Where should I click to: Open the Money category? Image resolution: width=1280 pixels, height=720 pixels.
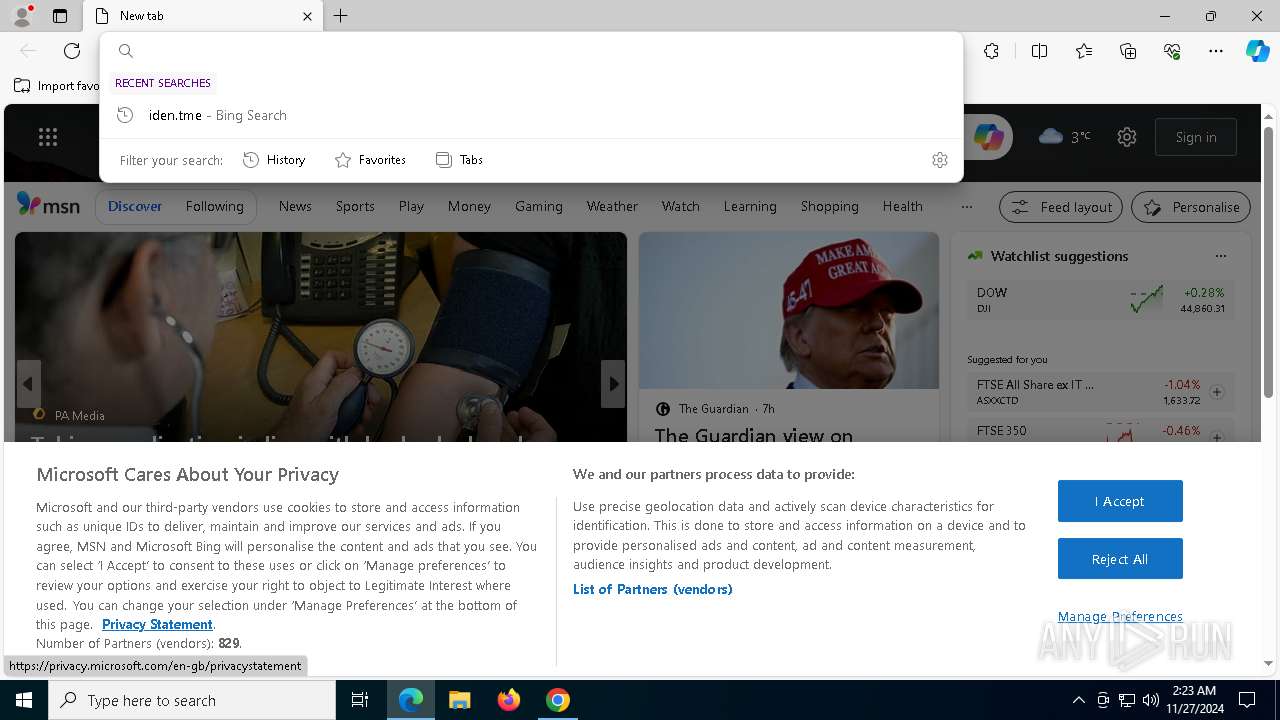pyautogui.click(x=469, y=206)
